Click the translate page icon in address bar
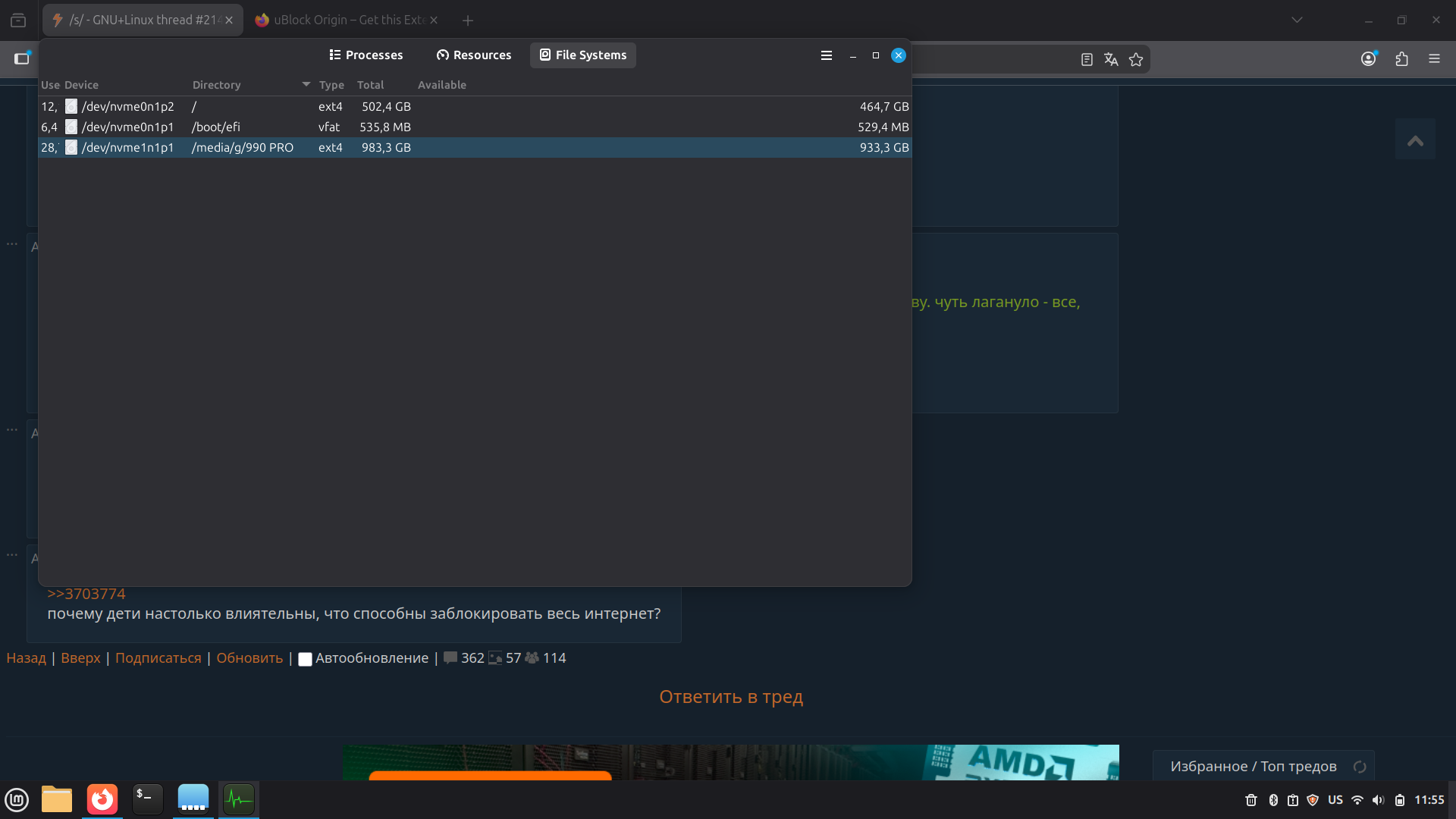Screen dimensions: 1456x819 point(1111,59)
